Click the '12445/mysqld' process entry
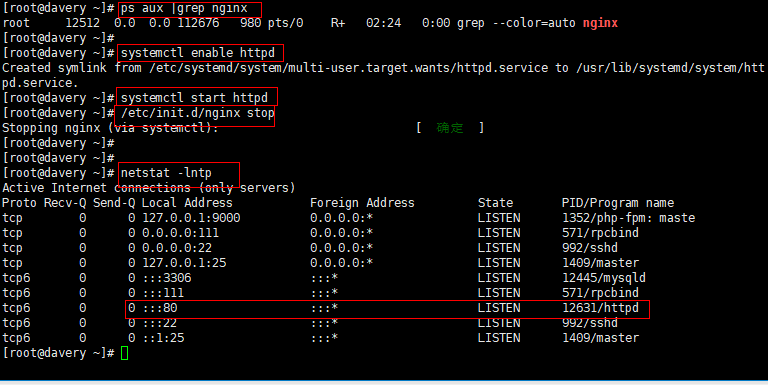The image size is (768, 385). tap(603, 278)
